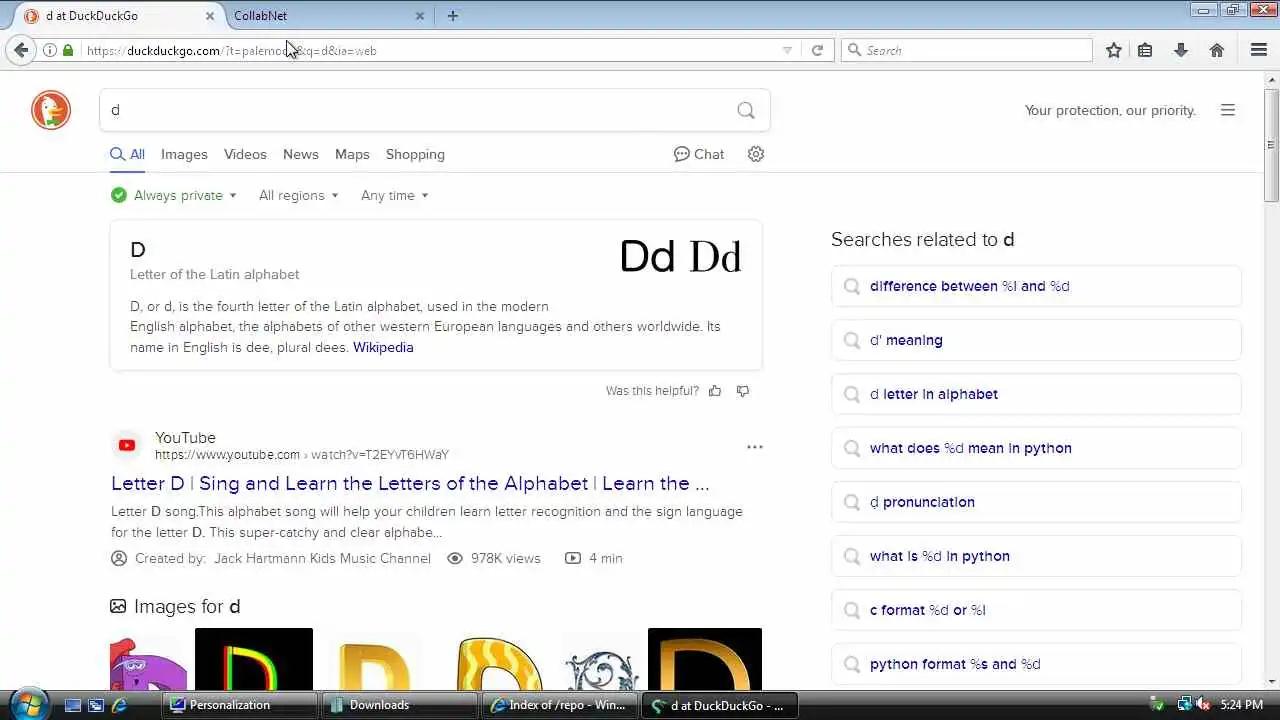The height and width of the screenshot is (720, 1280).
Task: Search related: what is %d in python
Action: tap(1036, 556)
